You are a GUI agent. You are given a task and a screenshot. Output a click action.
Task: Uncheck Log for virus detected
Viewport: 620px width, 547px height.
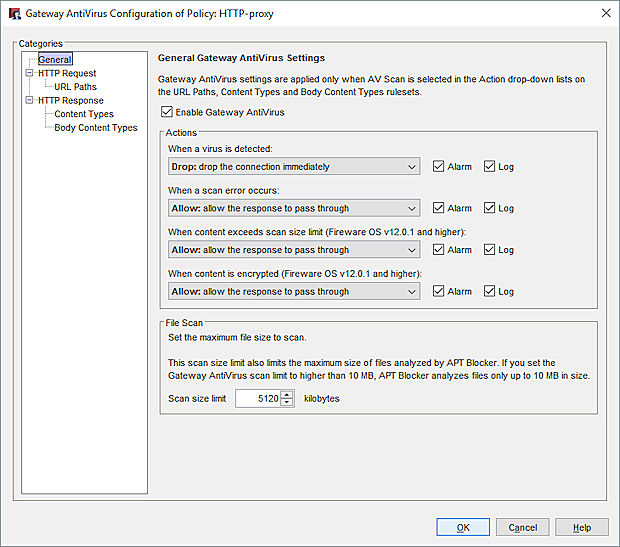pos(489,167)
